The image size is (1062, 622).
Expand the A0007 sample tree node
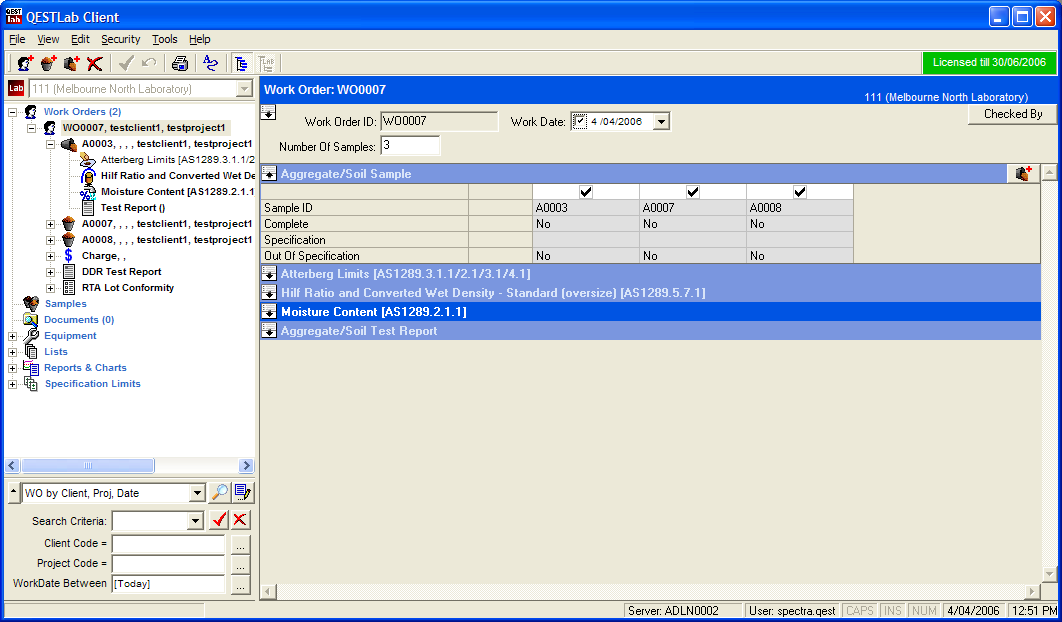pos(50,224)
